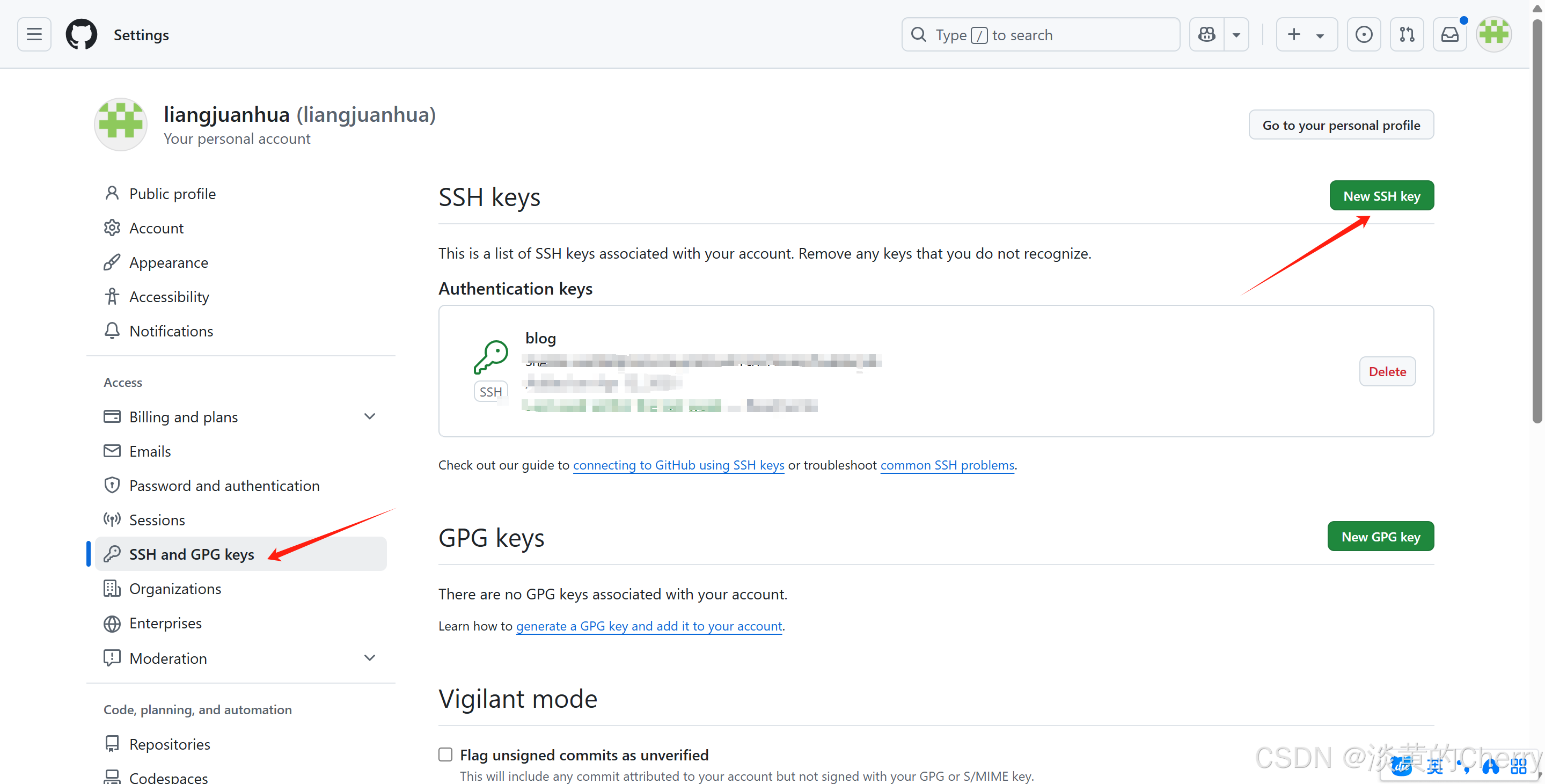Open the hamburger navigation menu
This screenshot has width=1545, height=784.
(34, 34)
